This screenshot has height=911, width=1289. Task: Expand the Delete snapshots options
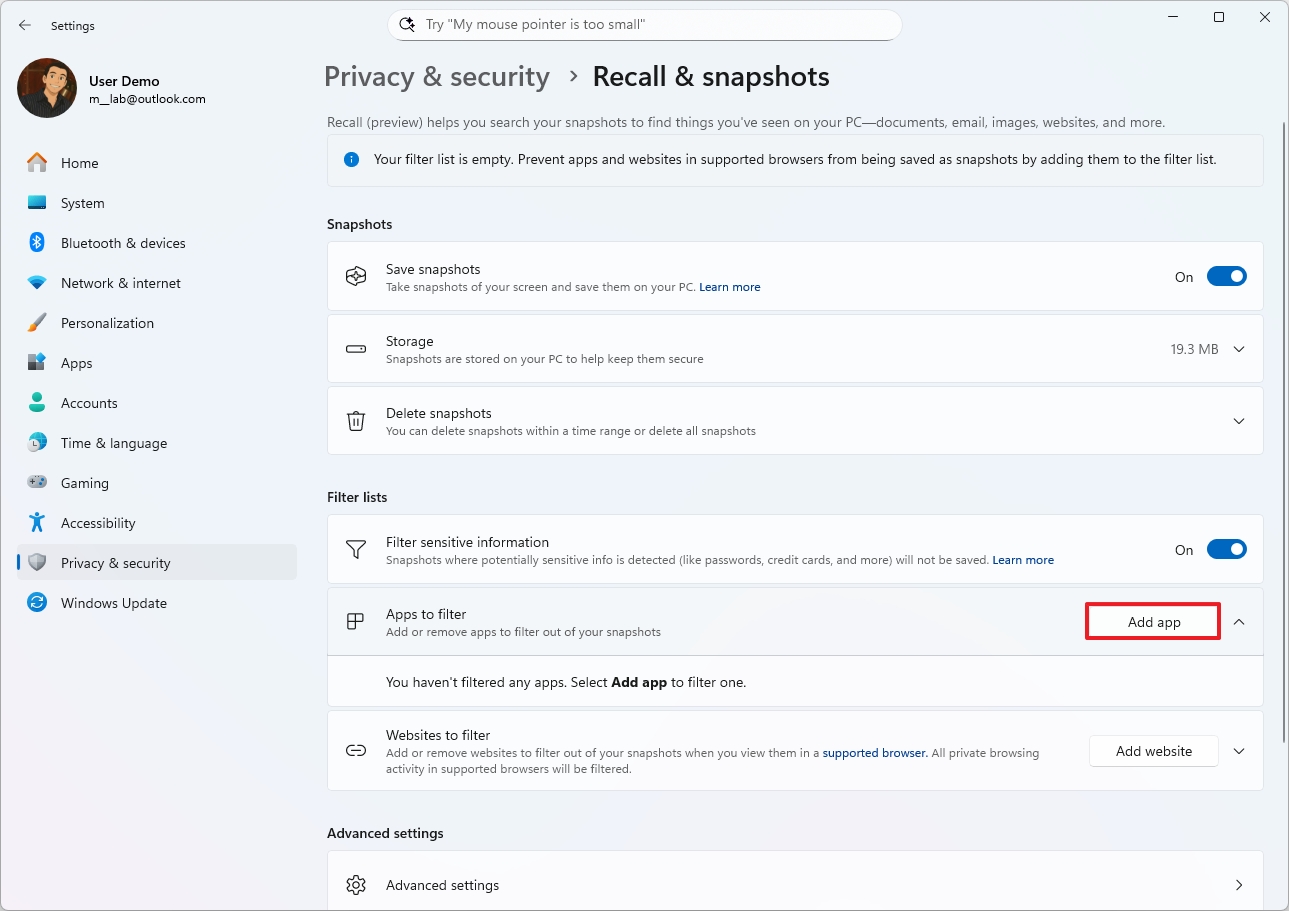click(x=1239, y=421)
